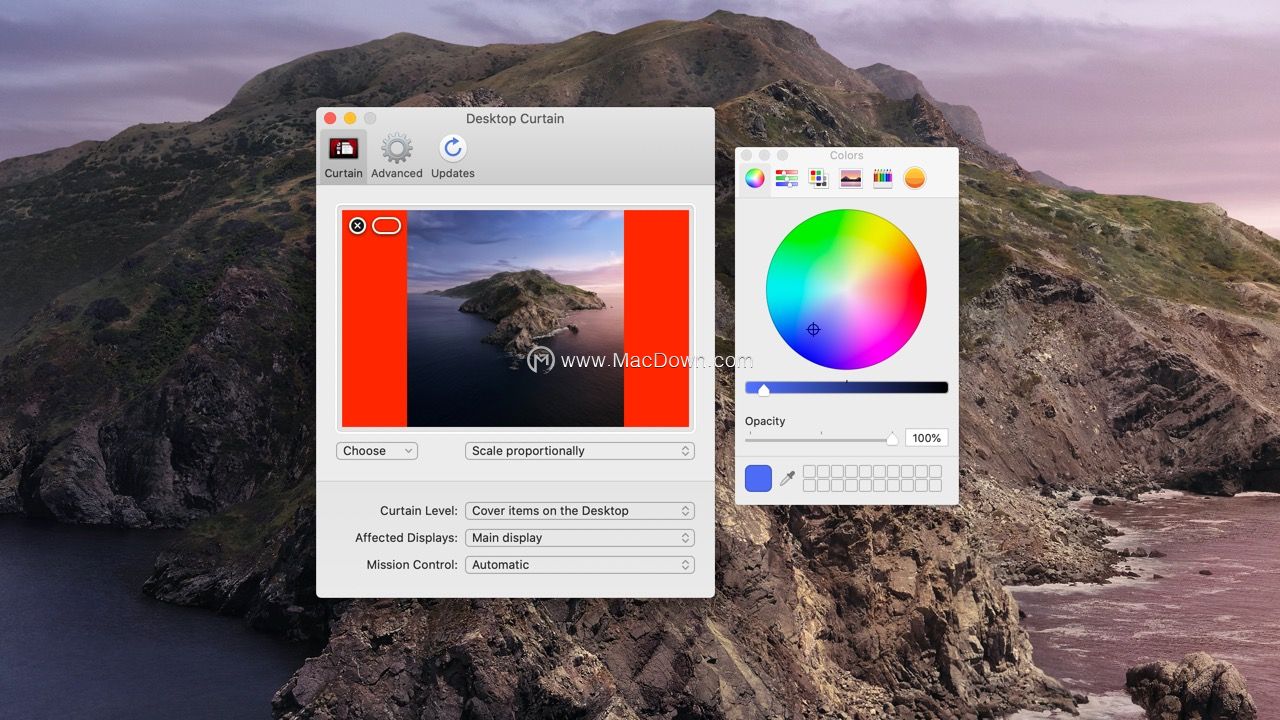Screen dimensions: 1280x720
Task: Open the Affected Displays dropdown
Action: tap(579, 538)
